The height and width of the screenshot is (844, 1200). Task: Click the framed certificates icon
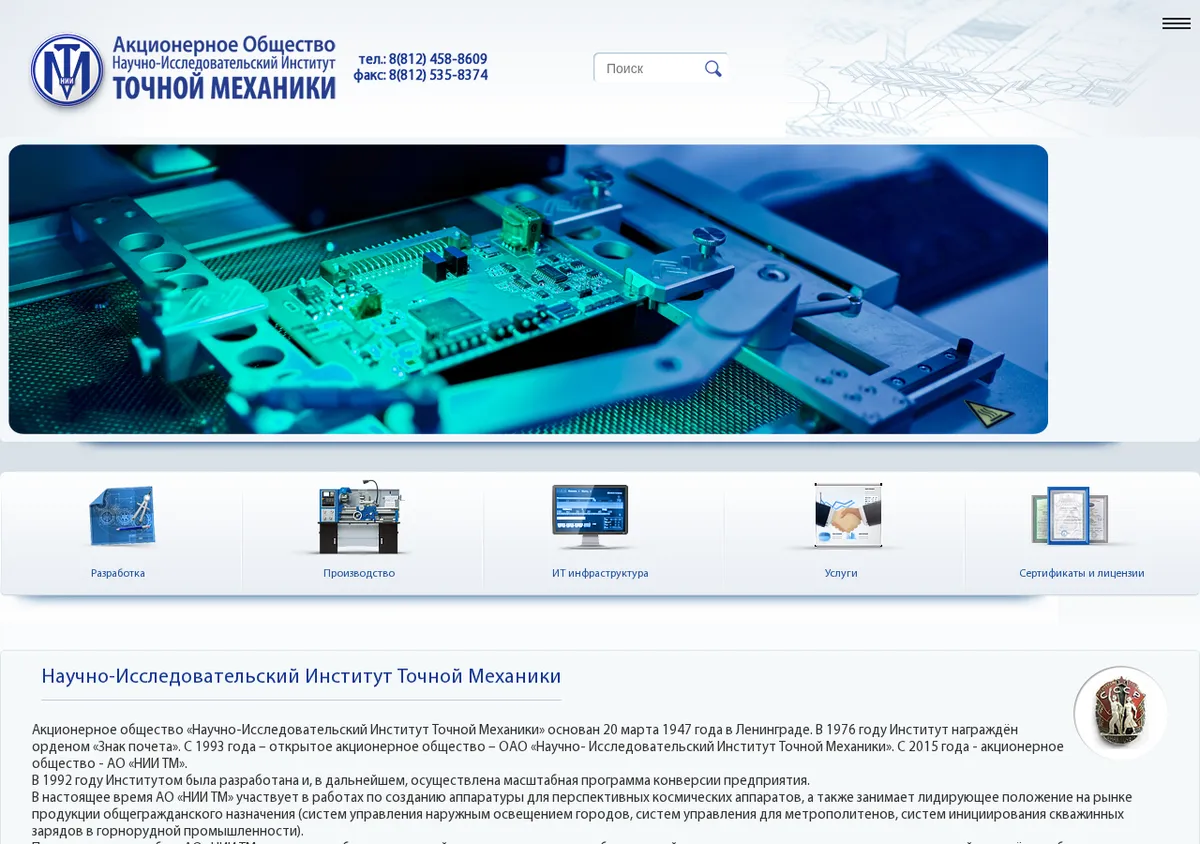point(1071,516)
